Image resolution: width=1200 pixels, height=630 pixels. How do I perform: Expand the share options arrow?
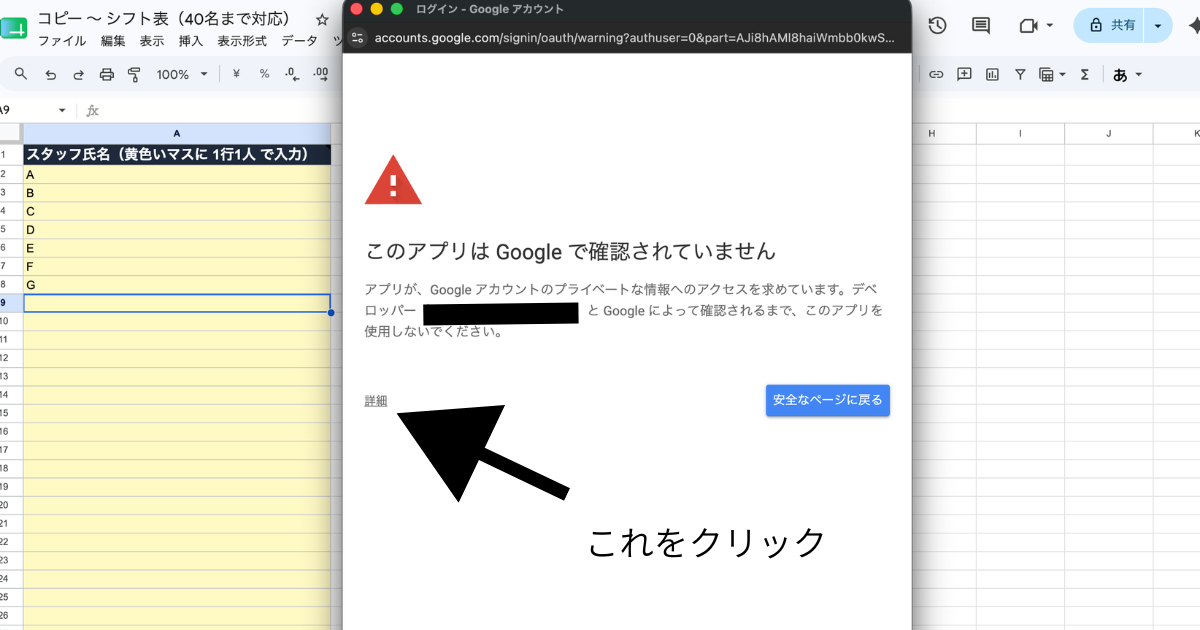pyautogui.click(x=1159, y=26)
